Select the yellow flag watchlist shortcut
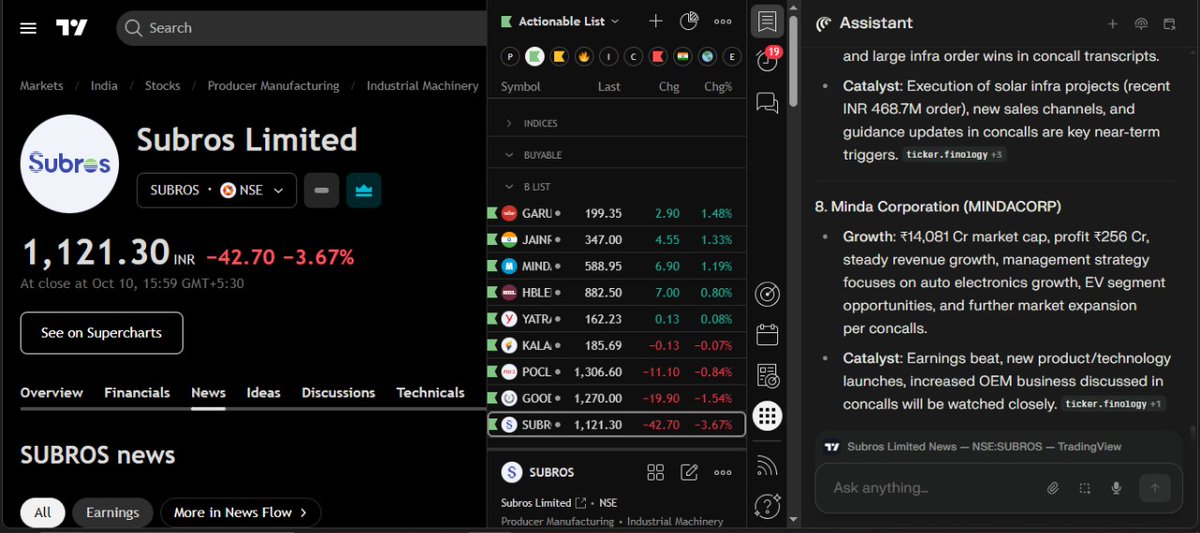Viewport: 1200px width, 533px height. click(559, 56)
